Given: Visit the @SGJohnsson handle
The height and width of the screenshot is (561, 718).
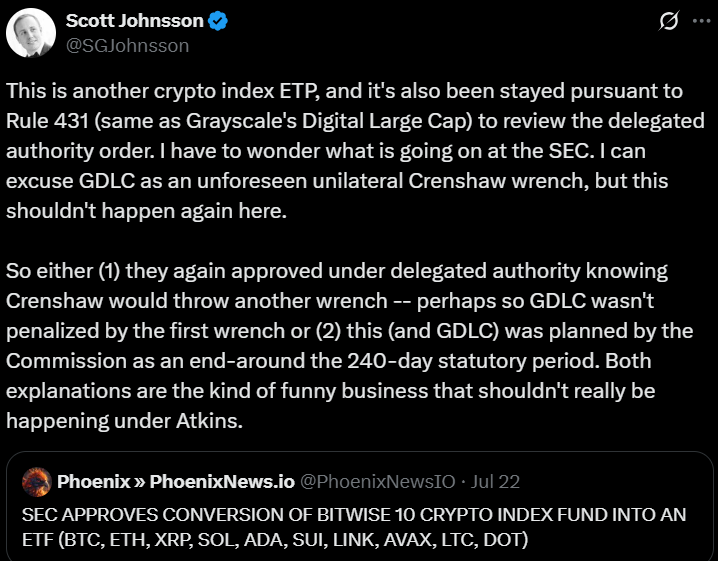Looking at the screenshot, I should click(x=127, y=46).
